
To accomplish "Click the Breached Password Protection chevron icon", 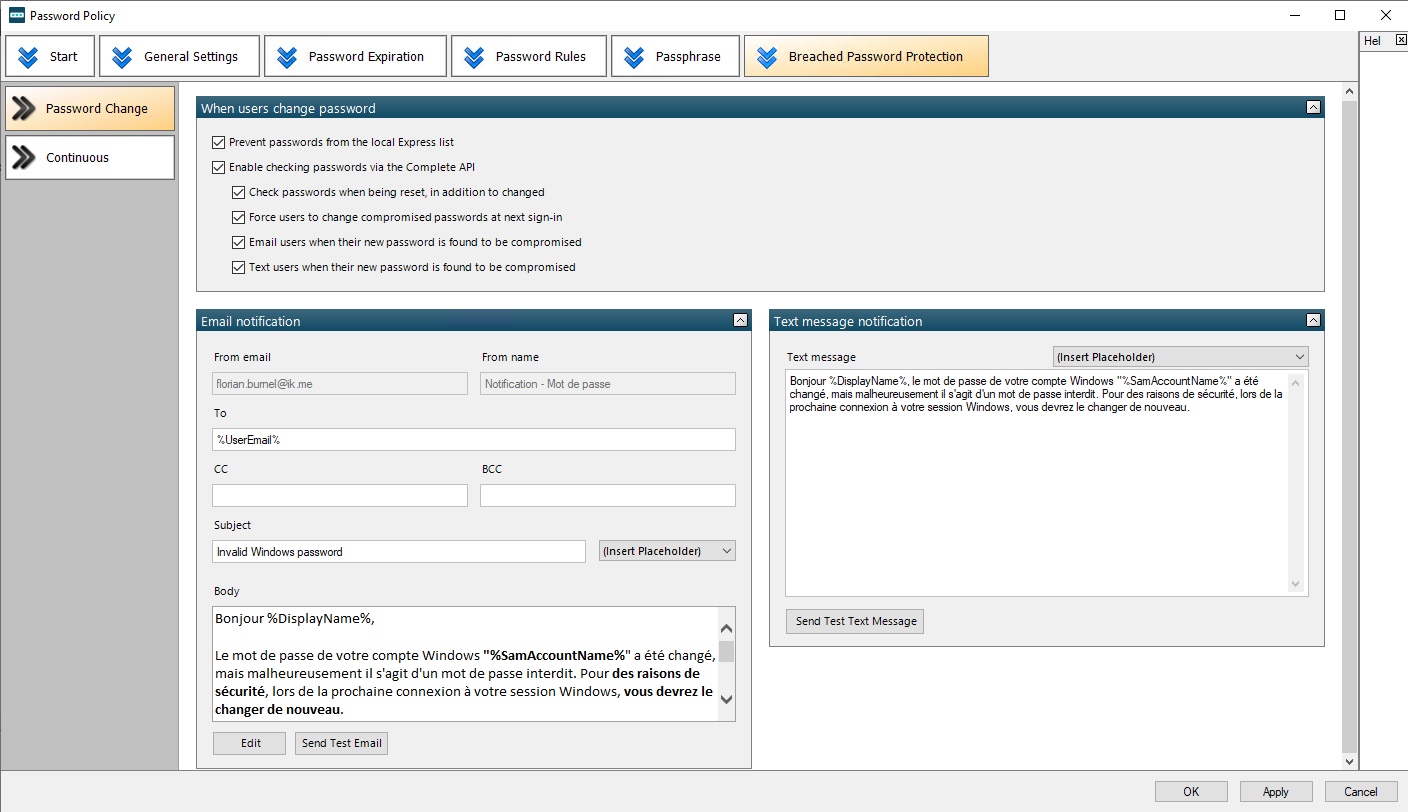I will pos(767,57).
